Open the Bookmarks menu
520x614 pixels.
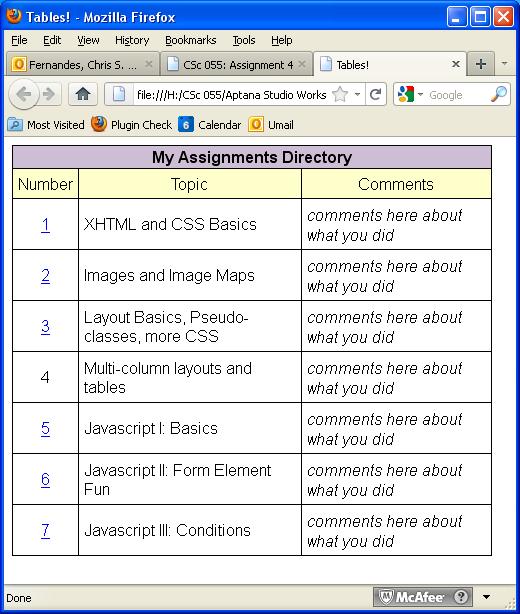click(x=190, y=40)
